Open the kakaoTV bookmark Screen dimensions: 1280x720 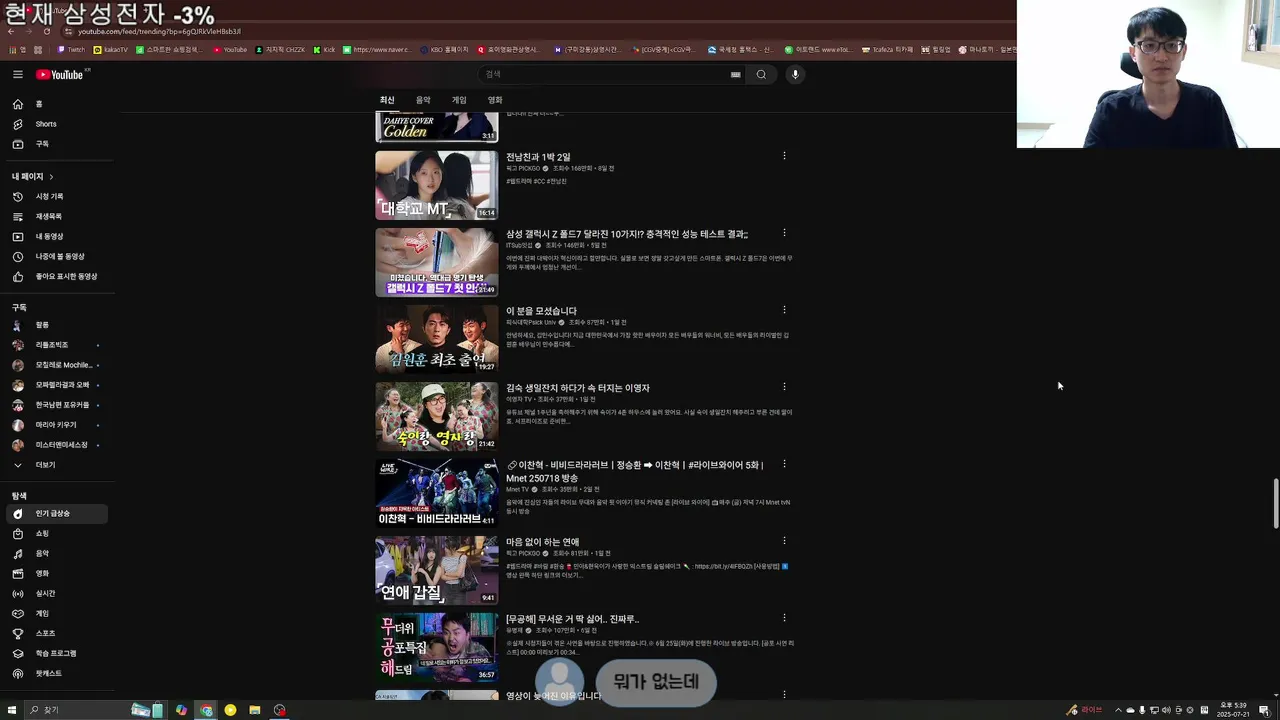[111, 49]
